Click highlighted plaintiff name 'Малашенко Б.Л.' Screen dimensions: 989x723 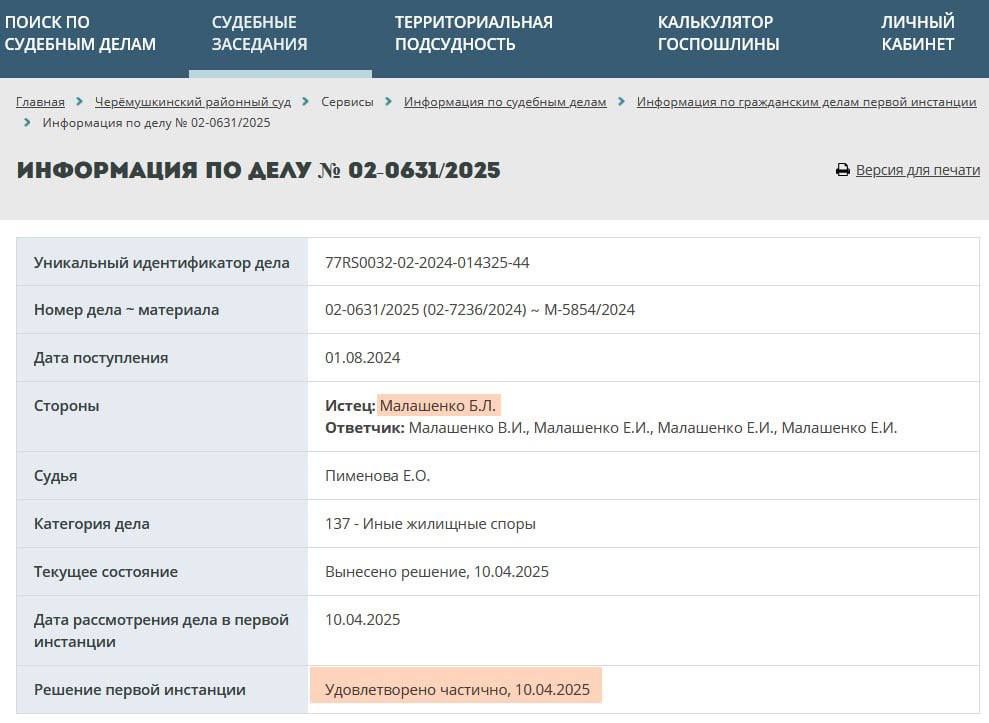[x=437, y=406]
